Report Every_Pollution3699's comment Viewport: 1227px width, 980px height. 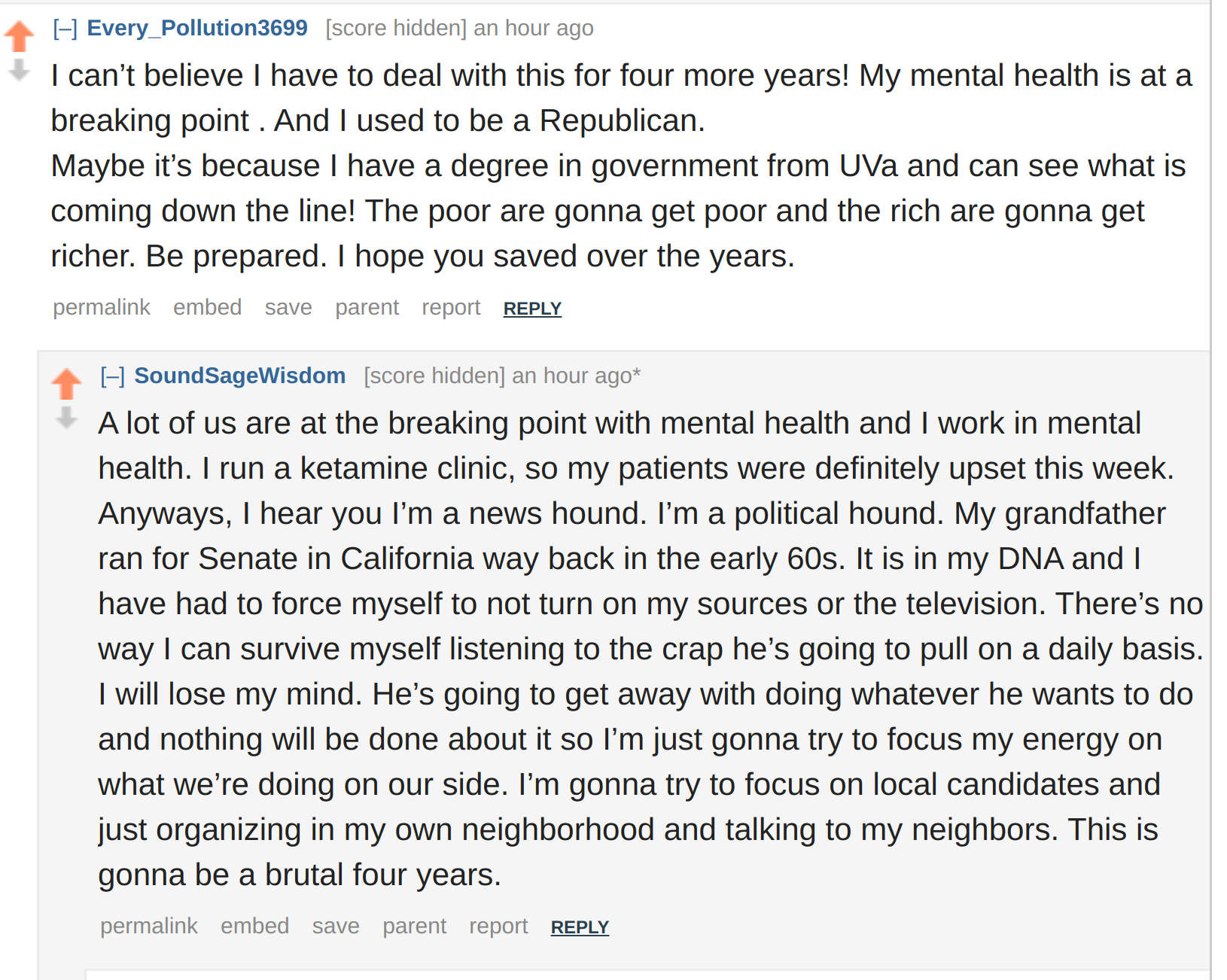tap(451, 307)
